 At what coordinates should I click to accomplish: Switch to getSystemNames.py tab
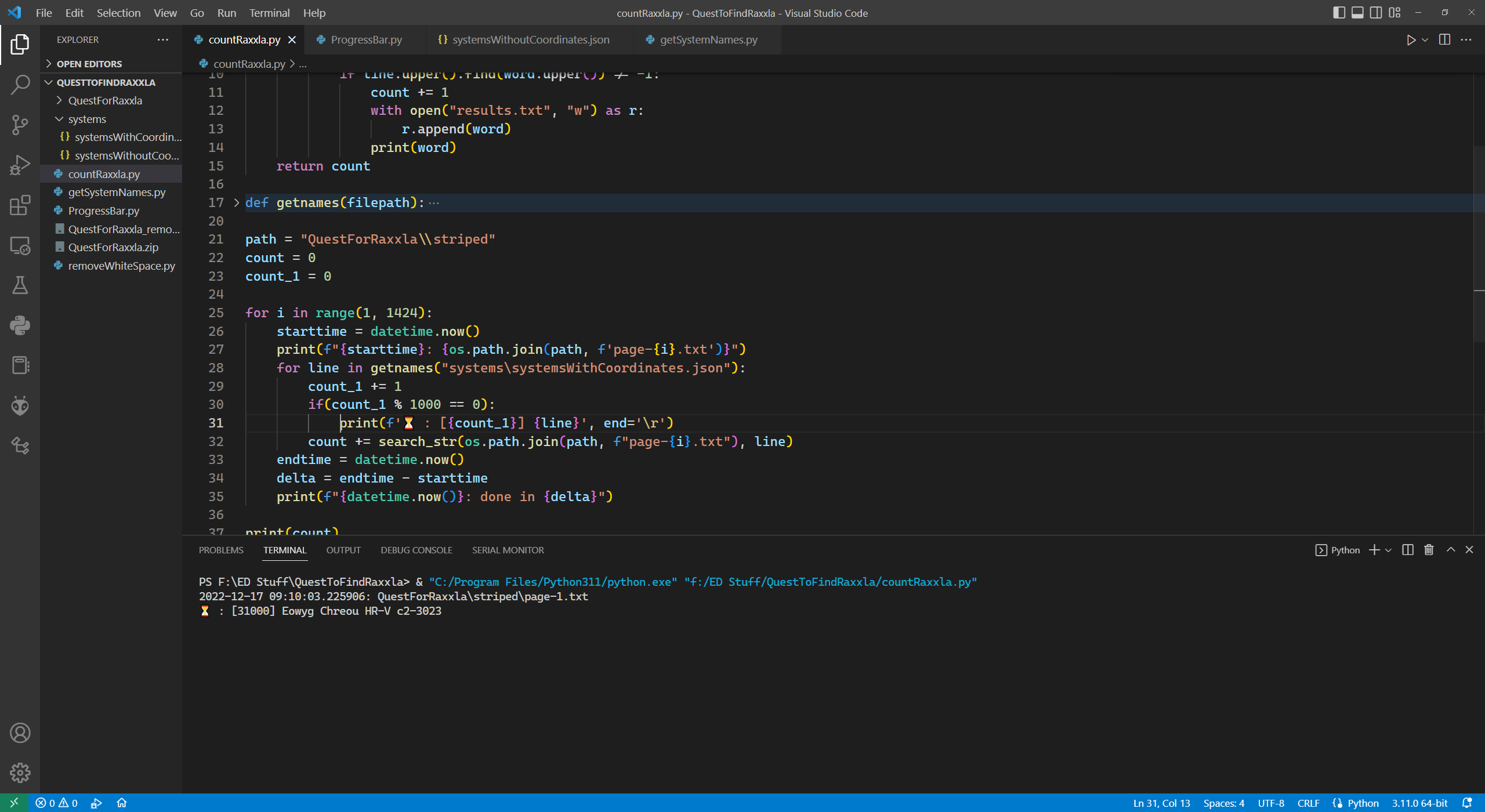coord(708,39)
